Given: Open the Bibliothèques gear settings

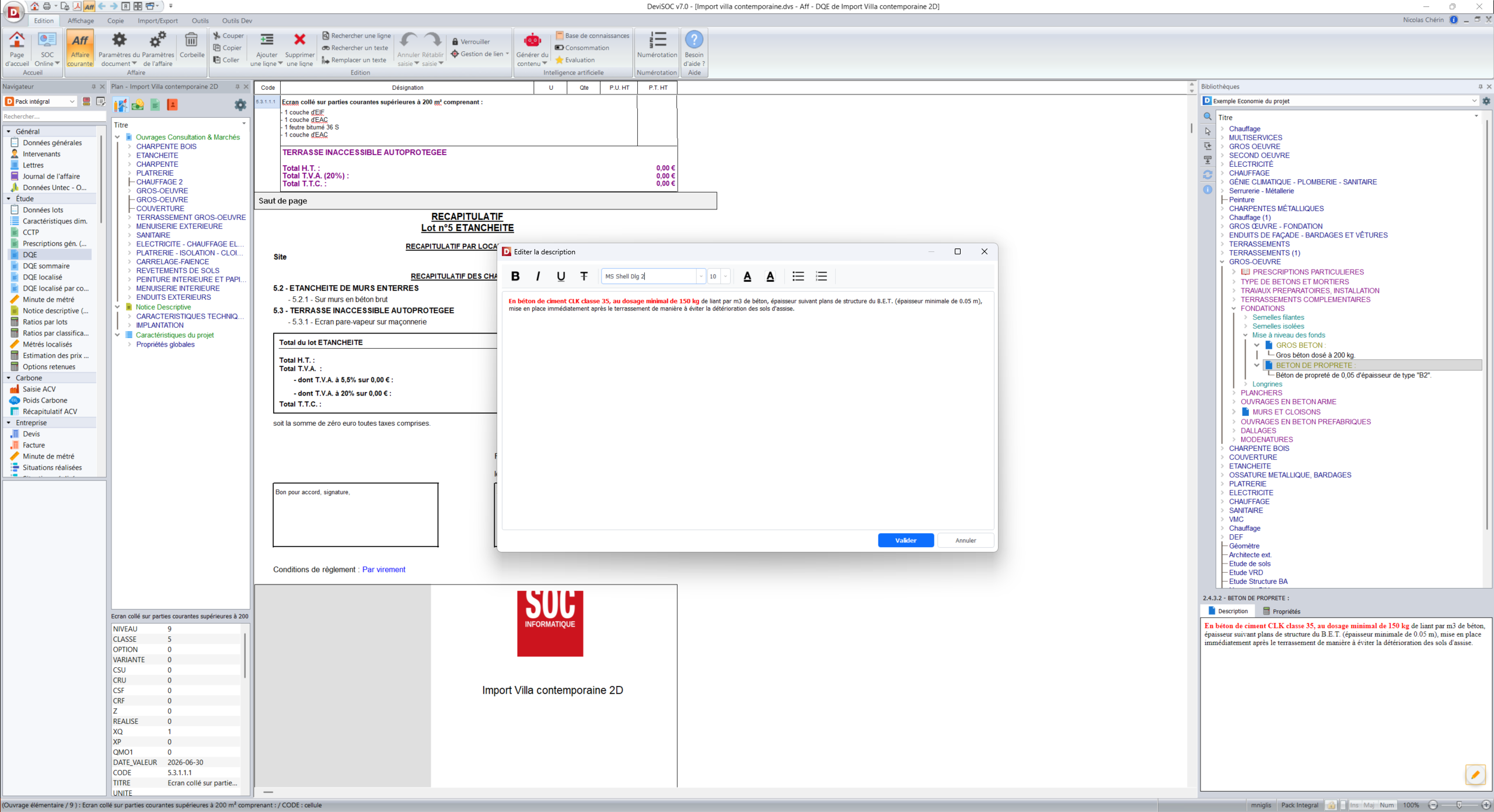Looking at the screenshot, I should point(1486,101).
